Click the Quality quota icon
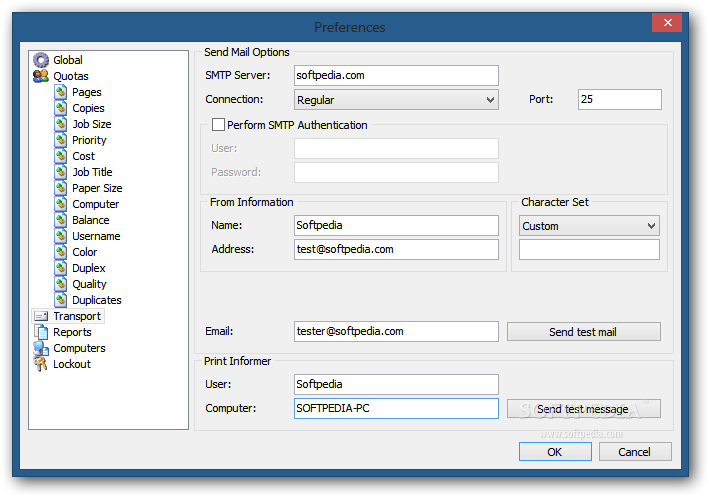 (x=61, y=284)
